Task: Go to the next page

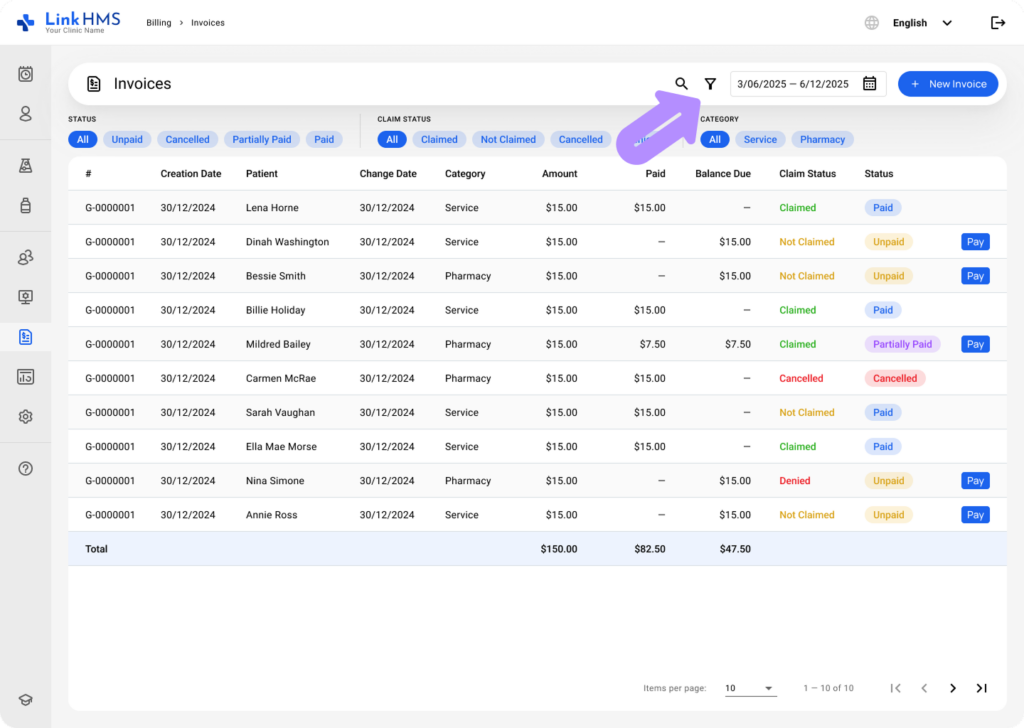Action: 953,688
